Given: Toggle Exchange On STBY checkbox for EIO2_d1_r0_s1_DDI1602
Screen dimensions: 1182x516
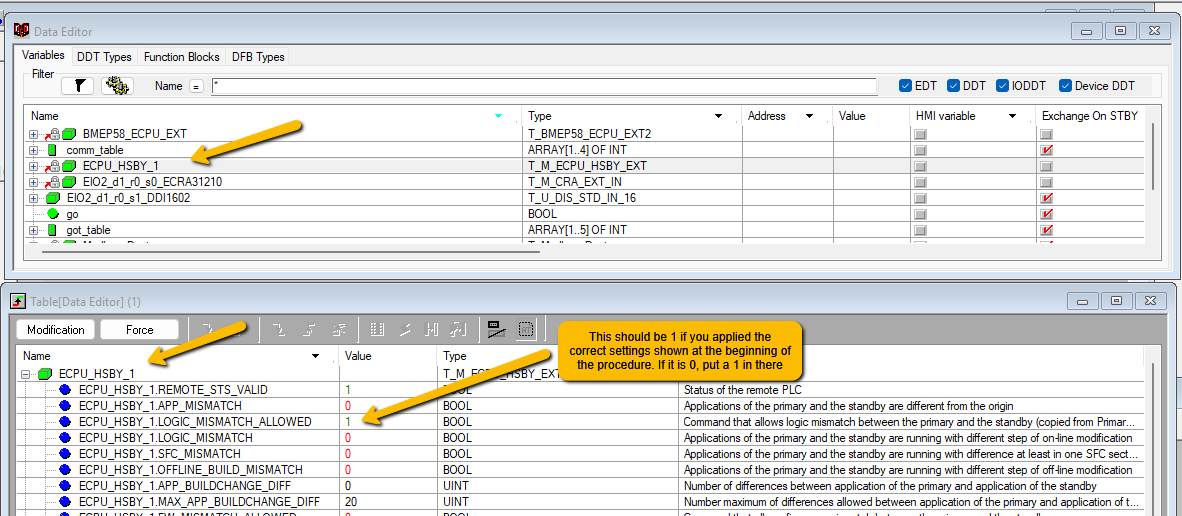Looking at the screenshot, I should tap(1046, 198).
